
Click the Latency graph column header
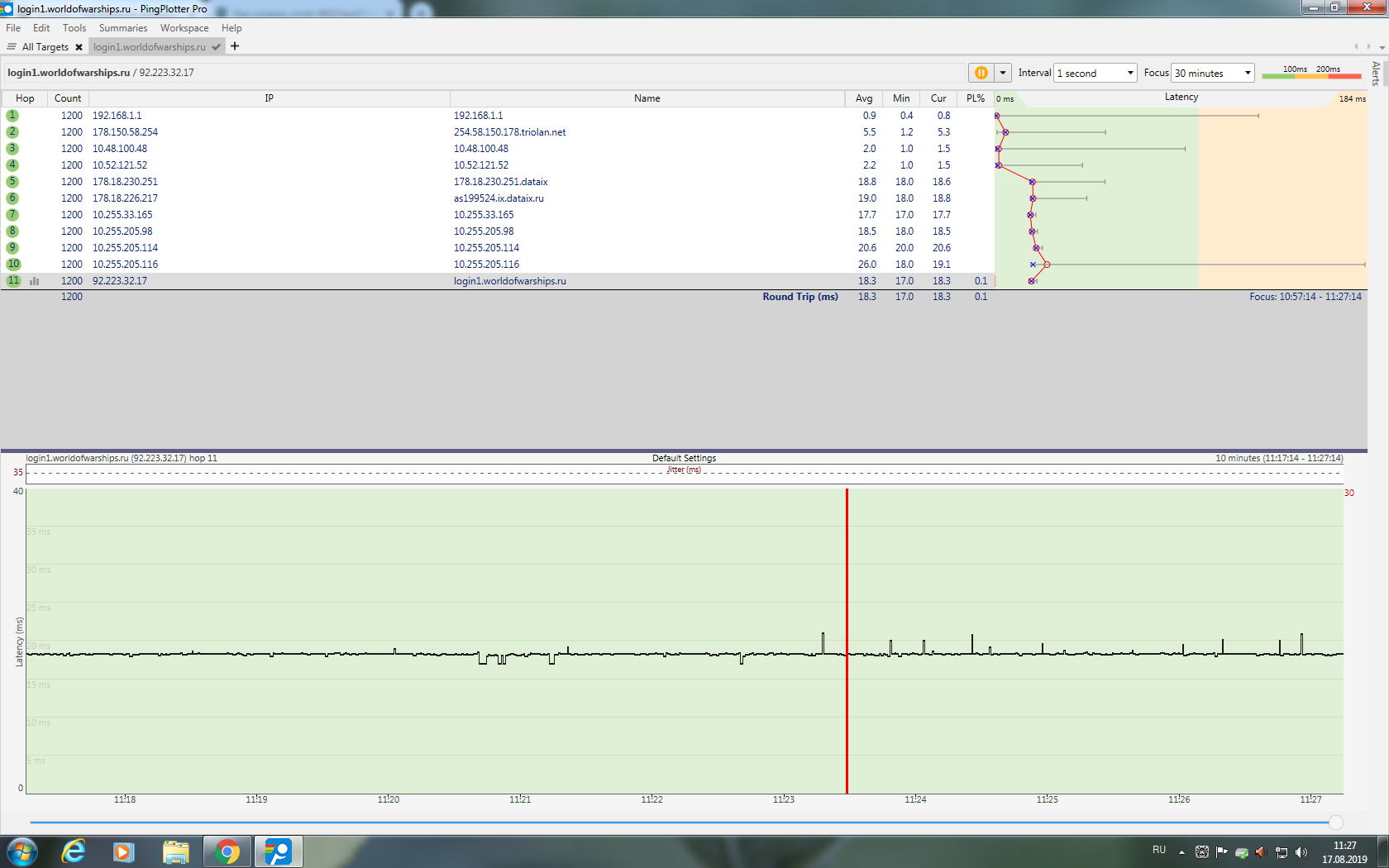[x=1181, y=98]
